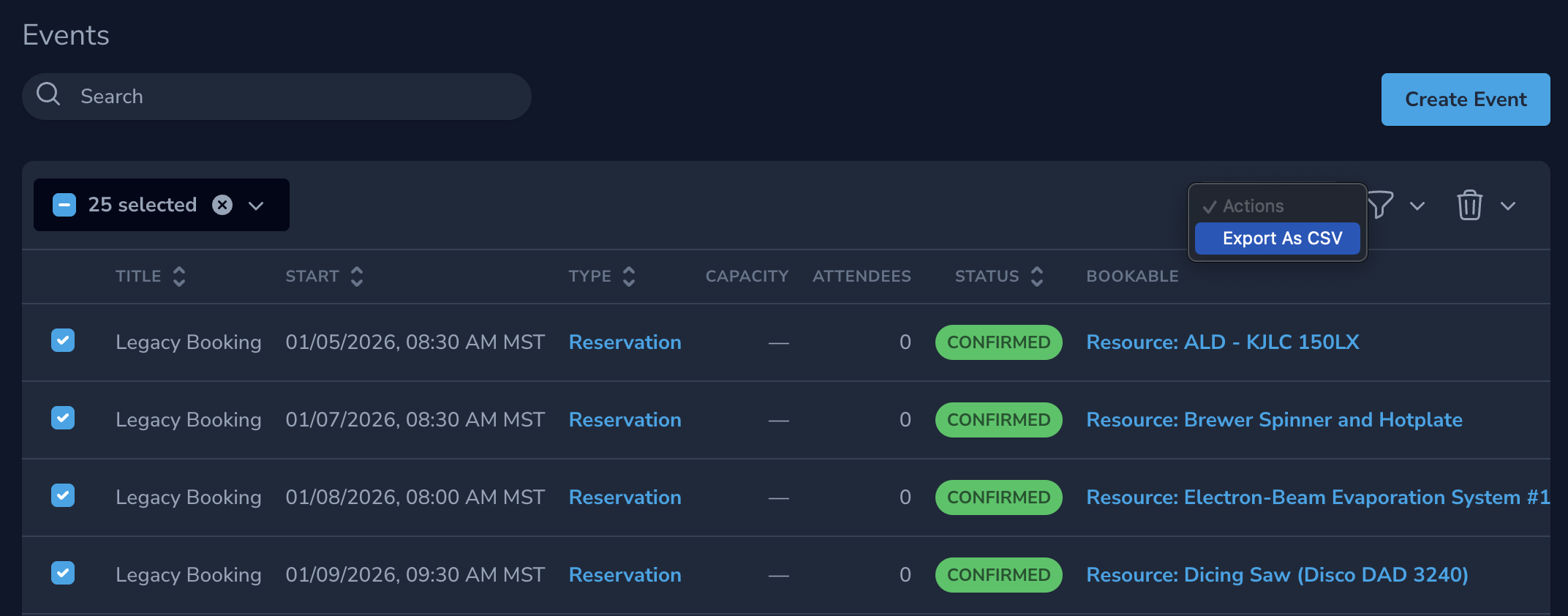1568x616 pixels.
Task: Click CONFIRMED status badge for Dicing Saw row
Action: tap(998, 575)
